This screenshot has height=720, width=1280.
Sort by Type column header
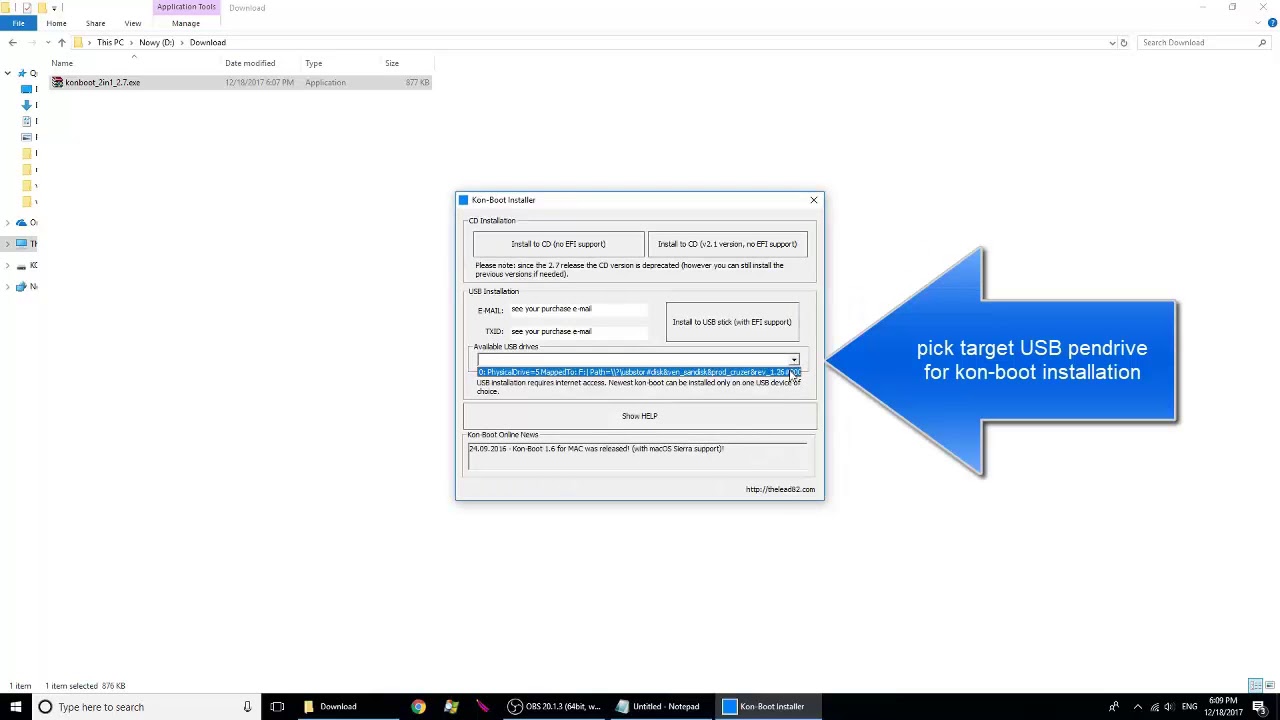pos(314,63)
